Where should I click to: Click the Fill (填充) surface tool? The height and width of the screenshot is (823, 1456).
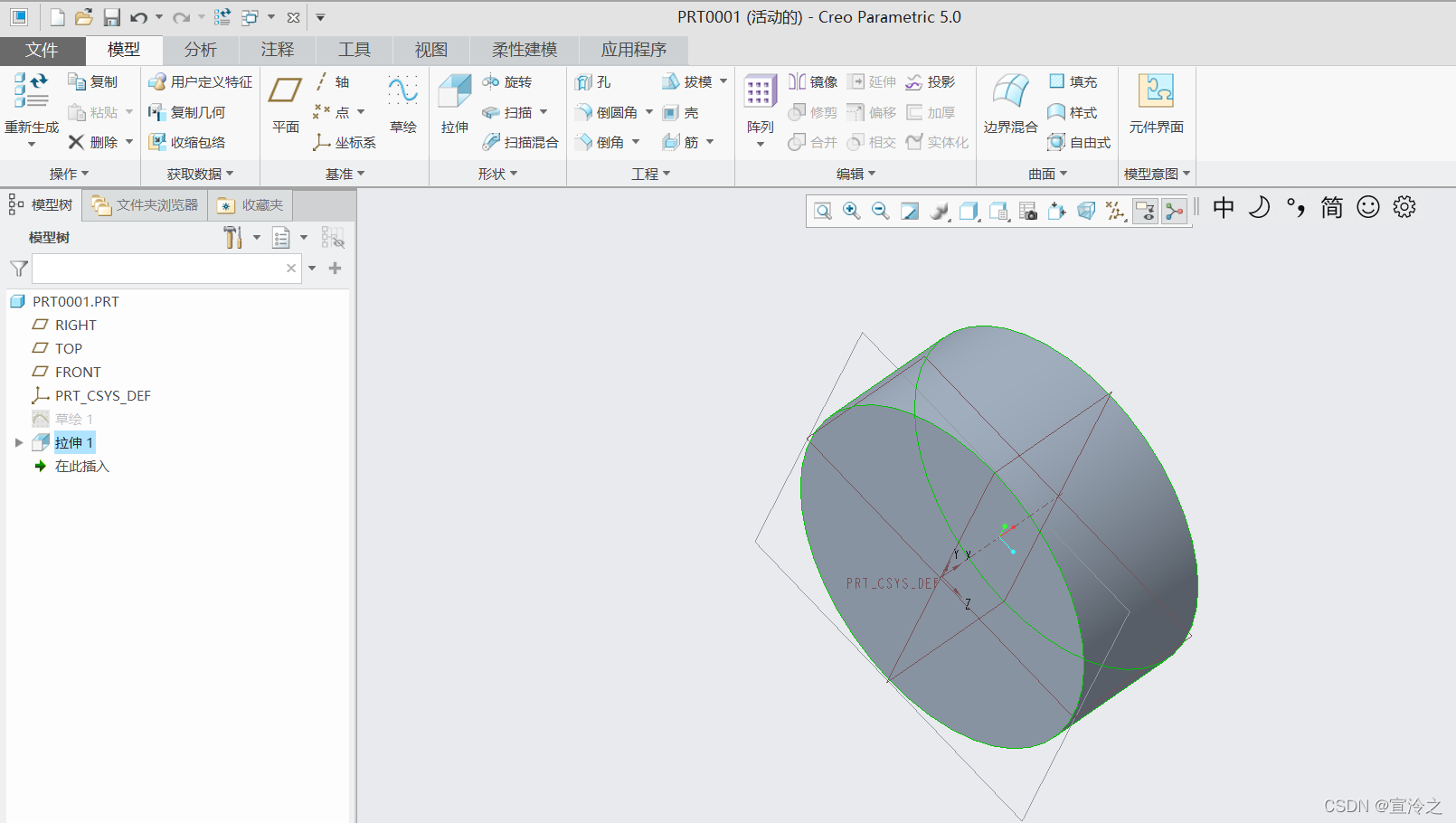(1073, 82)
